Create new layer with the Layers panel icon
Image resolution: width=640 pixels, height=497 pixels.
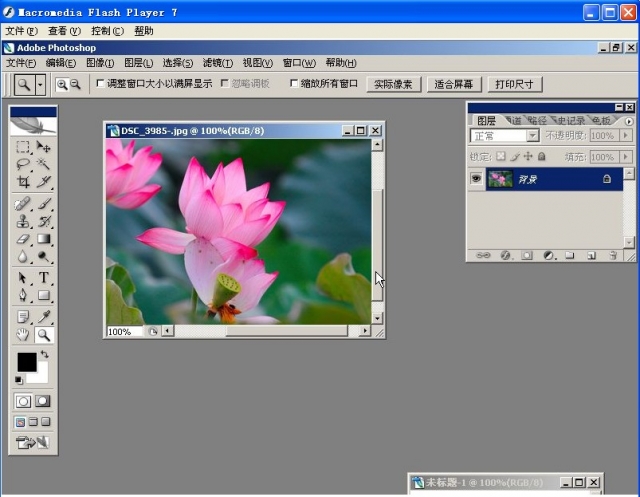(x=590, y=255)
